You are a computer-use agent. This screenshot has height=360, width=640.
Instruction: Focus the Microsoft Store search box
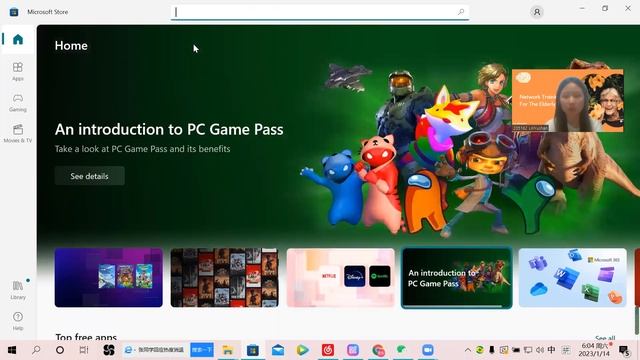point(320,12)
